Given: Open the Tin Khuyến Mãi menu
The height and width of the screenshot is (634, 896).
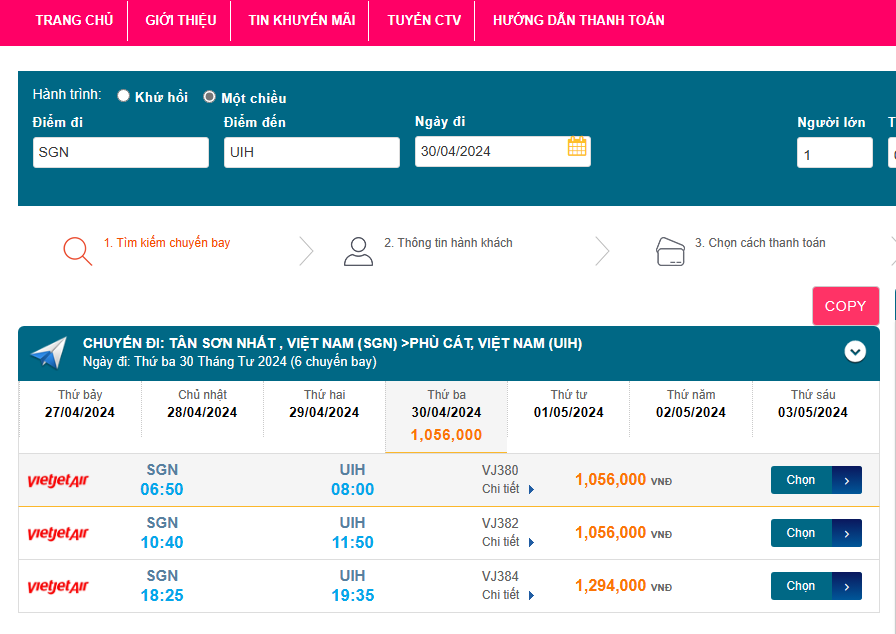Looking at the screenshot, I should 301,20.
